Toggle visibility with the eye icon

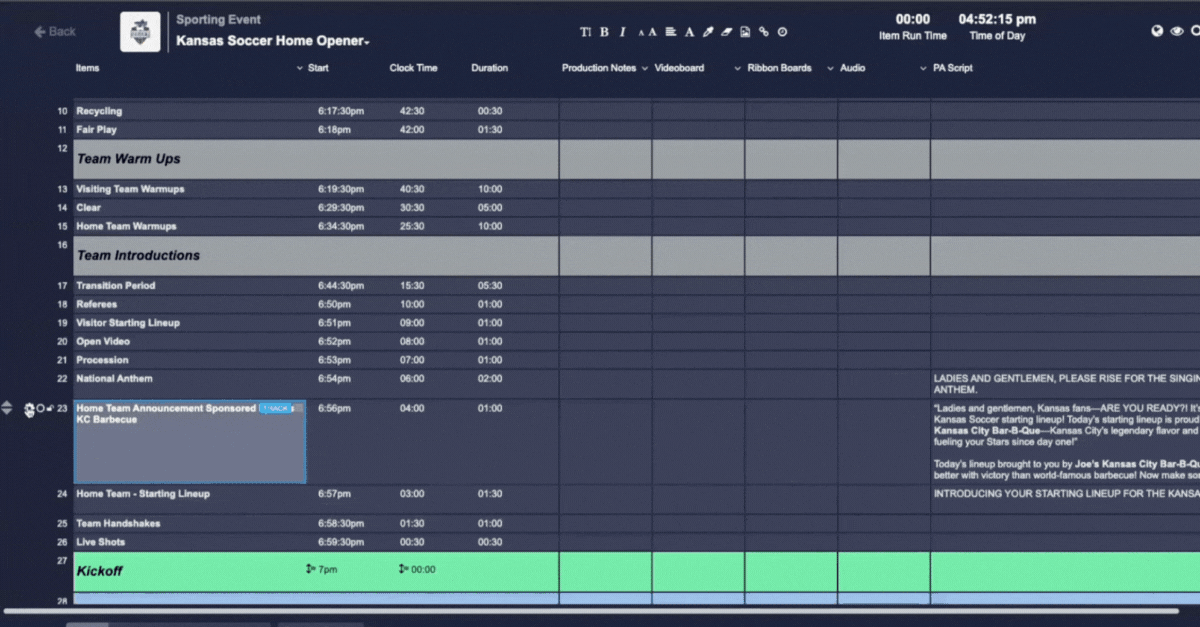pos(1176,31)
